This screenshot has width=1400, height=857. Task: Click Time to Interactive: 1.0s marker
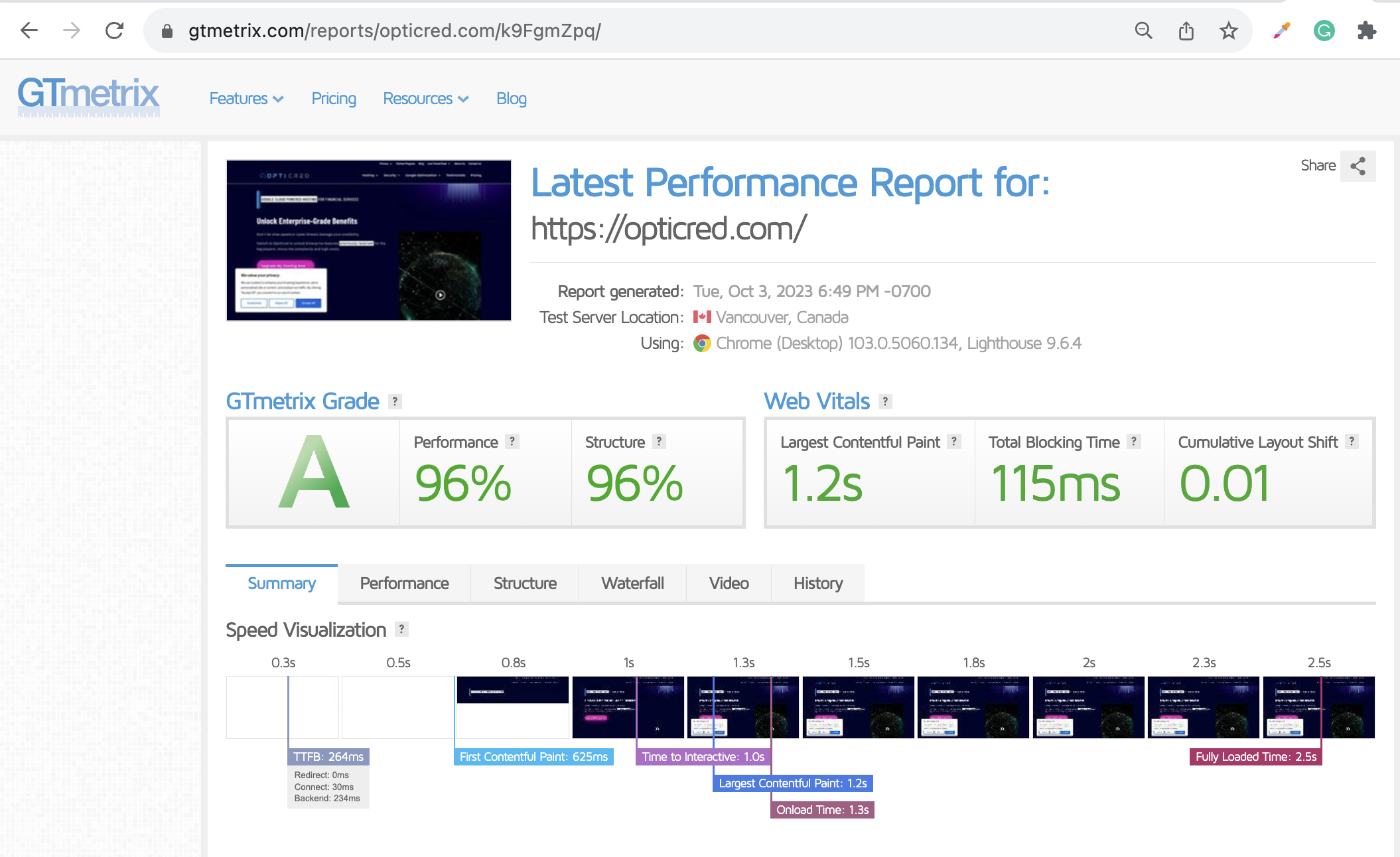(x=703, y=757)
